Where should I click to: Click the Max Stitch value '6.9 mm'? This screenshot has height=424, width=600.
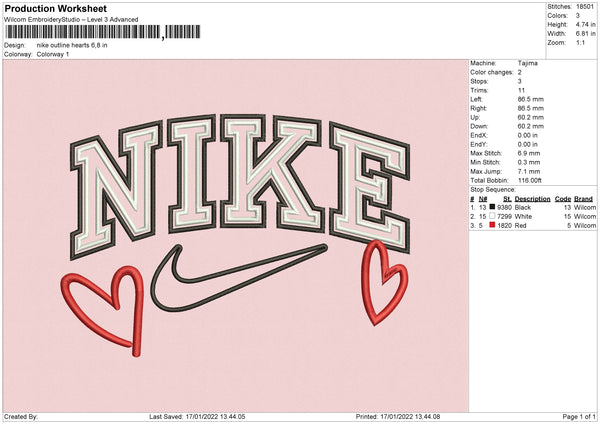tap(529, 153)
